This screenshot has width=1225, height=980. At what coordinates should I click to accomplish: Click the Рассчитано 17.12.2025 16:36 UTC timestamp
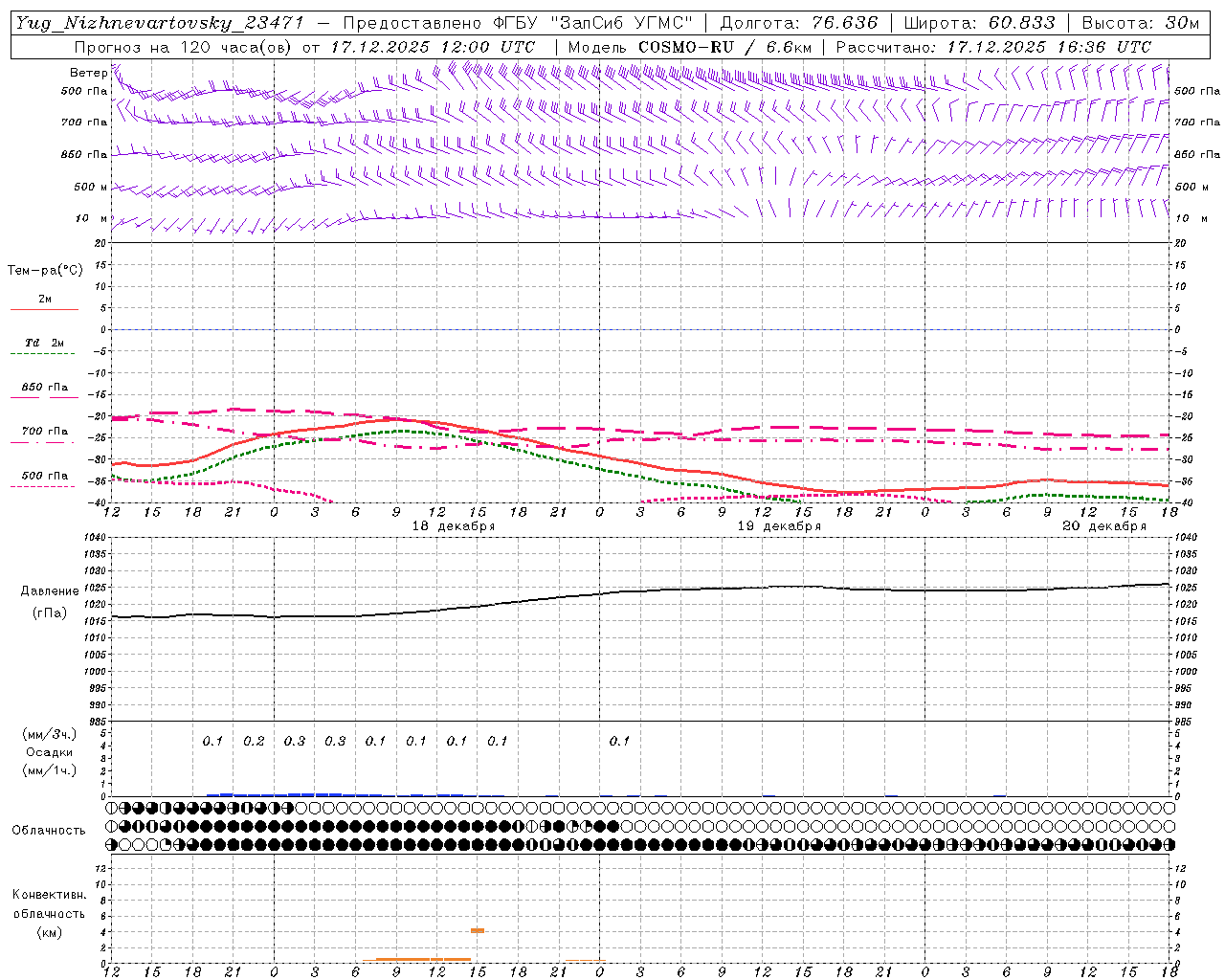(x=993, y=47)
